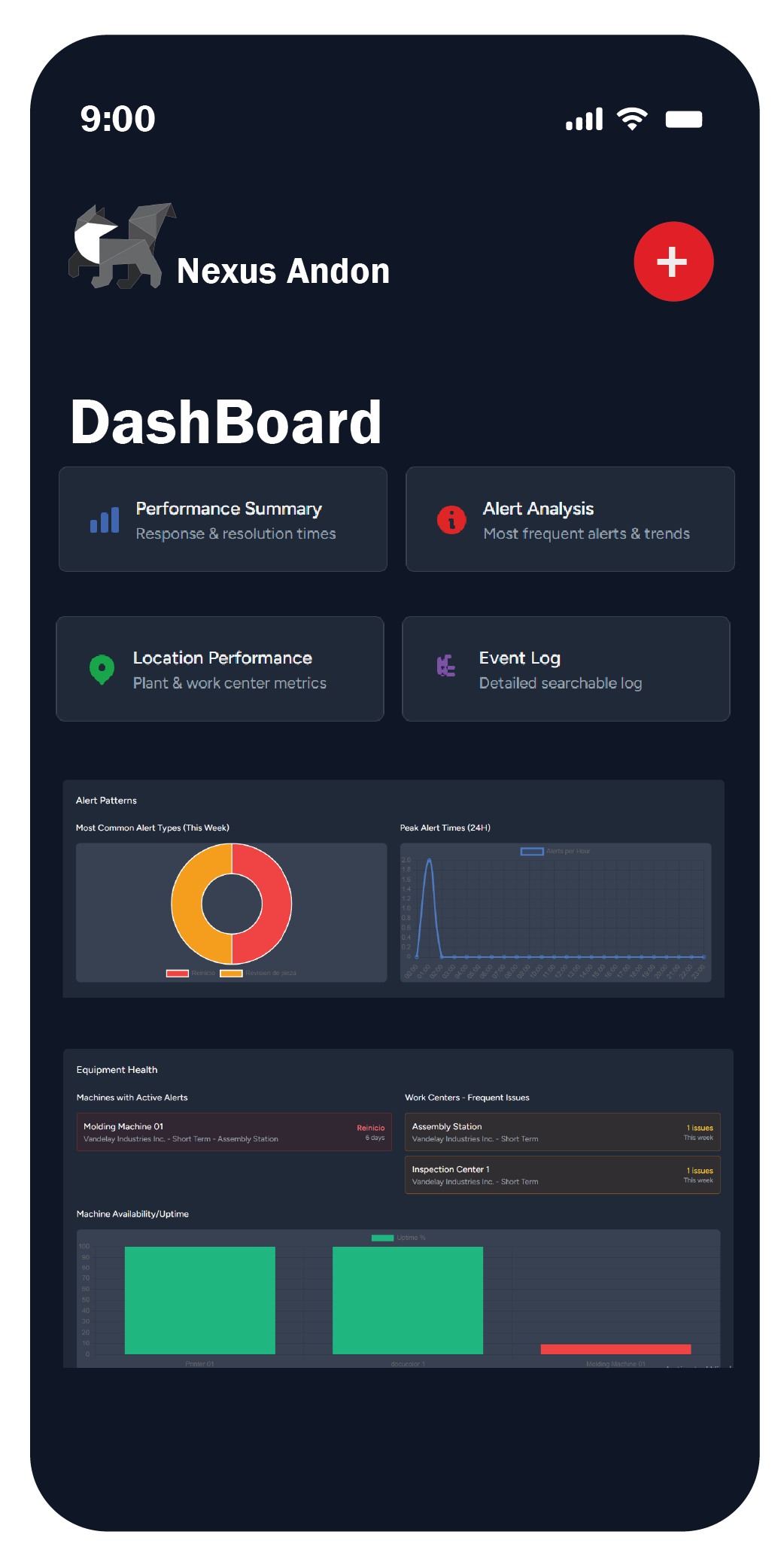This screenshot has width=784, height=1568.
Task: Open the Alert Analysis card
Action: [570, 519]
